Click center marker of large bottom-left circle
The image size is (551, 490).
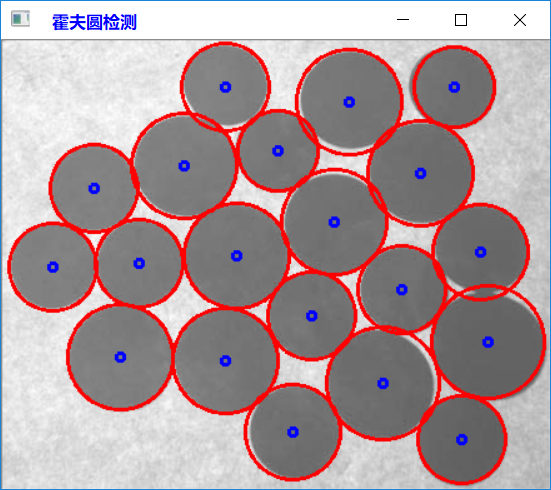[x=120, y=357]
